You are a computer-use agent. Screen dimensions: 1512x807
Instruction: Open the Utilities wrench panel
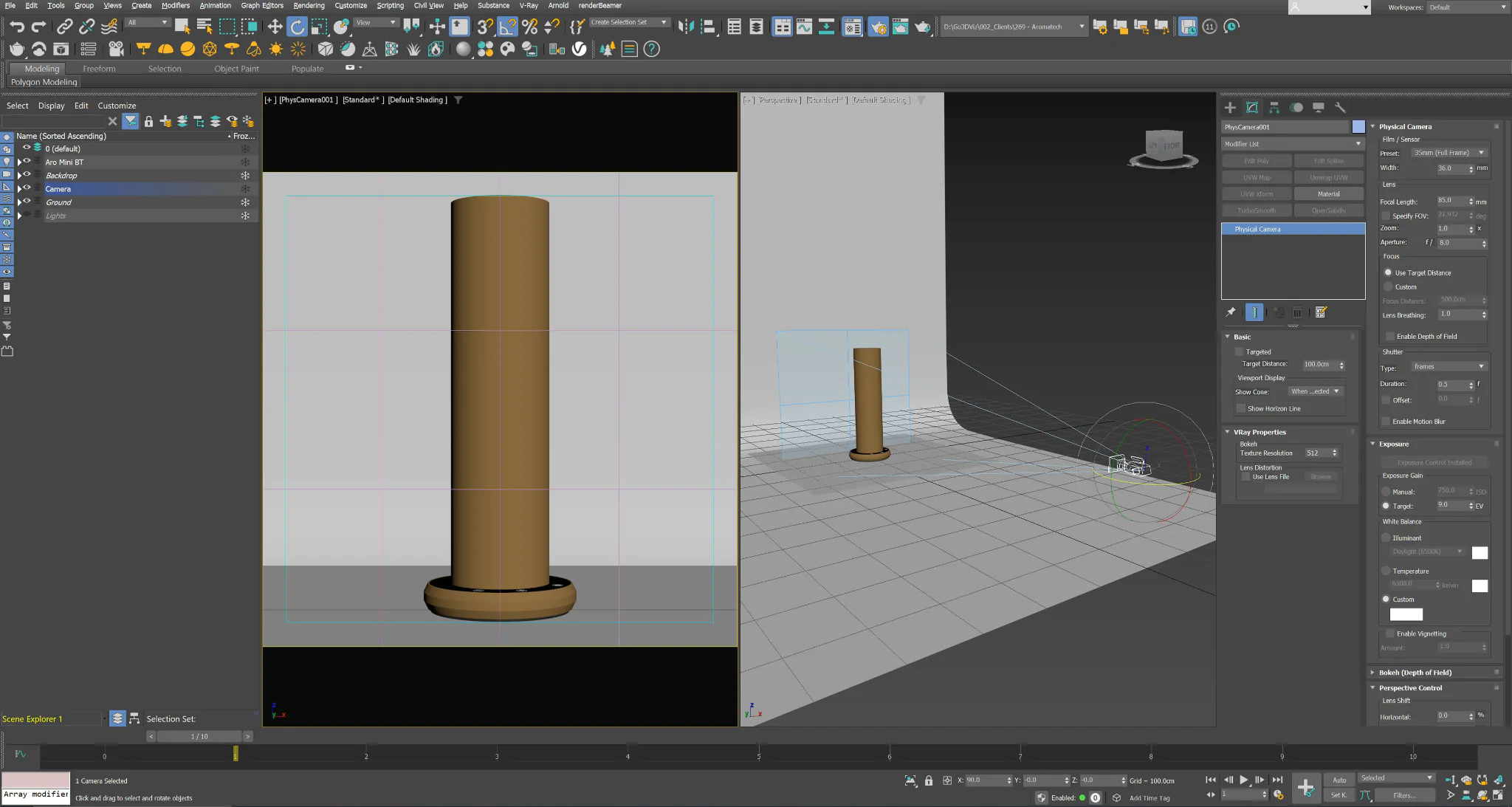coord(1341,108)
